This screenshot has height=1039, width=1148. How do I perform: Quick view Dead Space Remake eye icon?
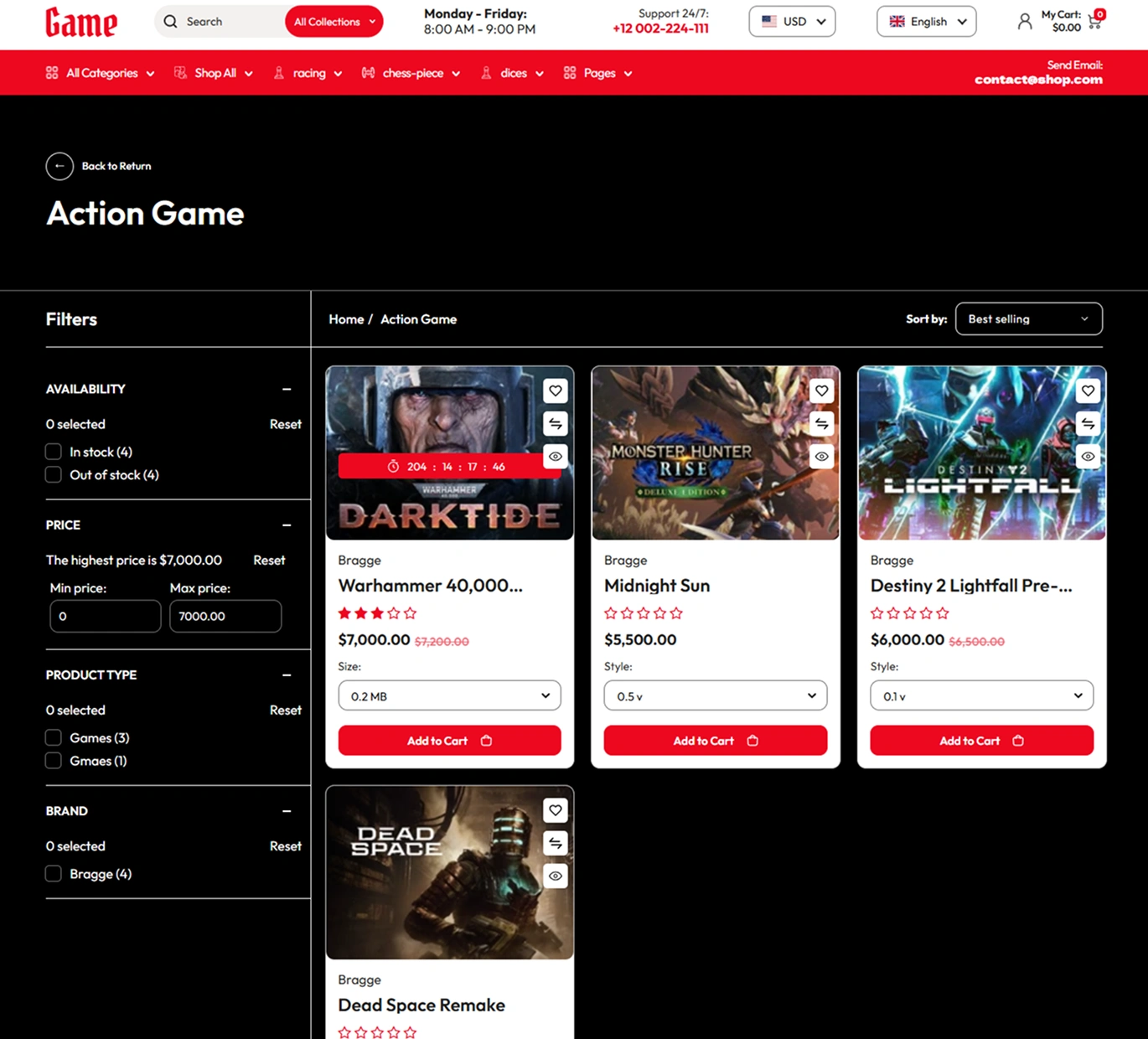(x=556, y=876)
